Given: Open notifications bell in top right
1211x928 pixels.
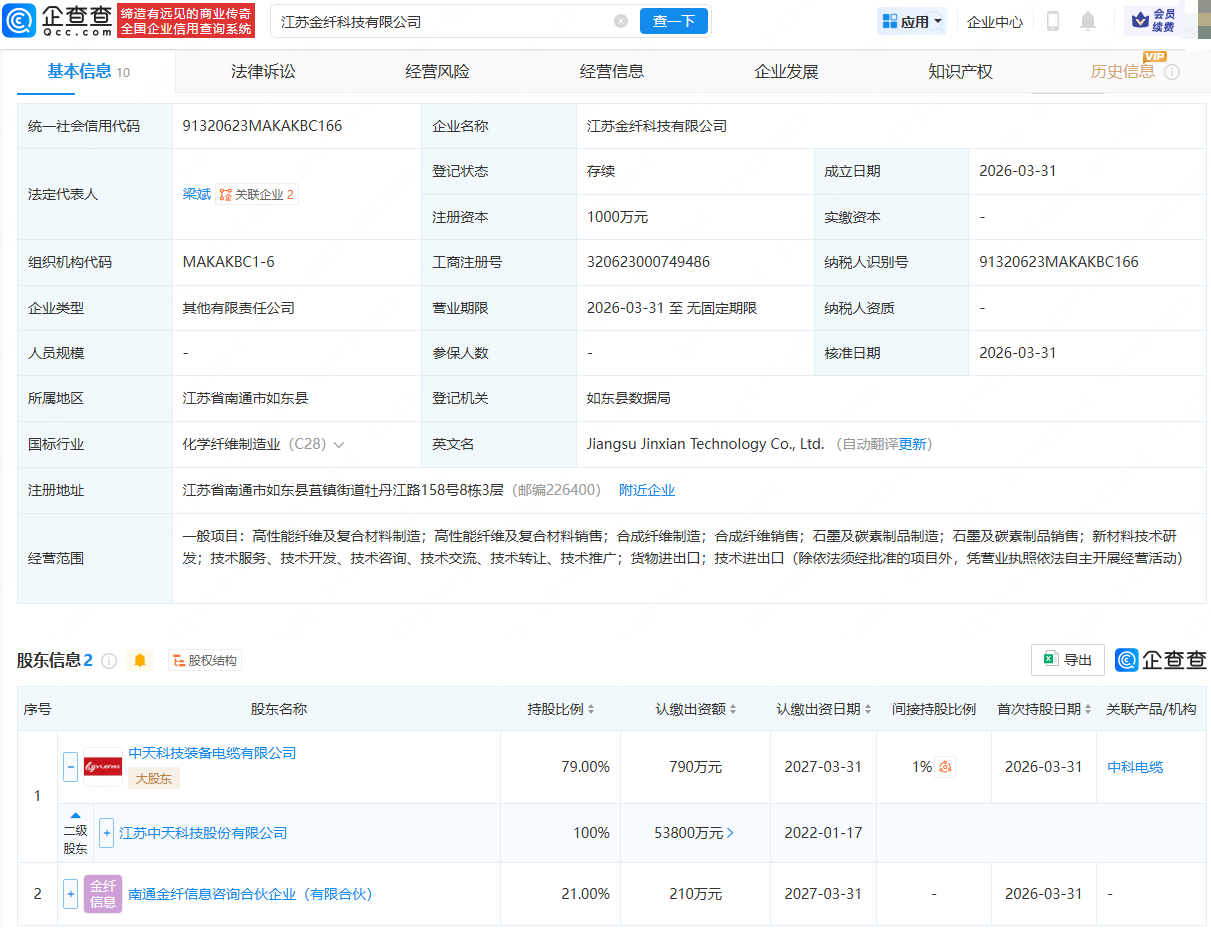Looking at the screenshot, I should click(x=1087, y=20).
